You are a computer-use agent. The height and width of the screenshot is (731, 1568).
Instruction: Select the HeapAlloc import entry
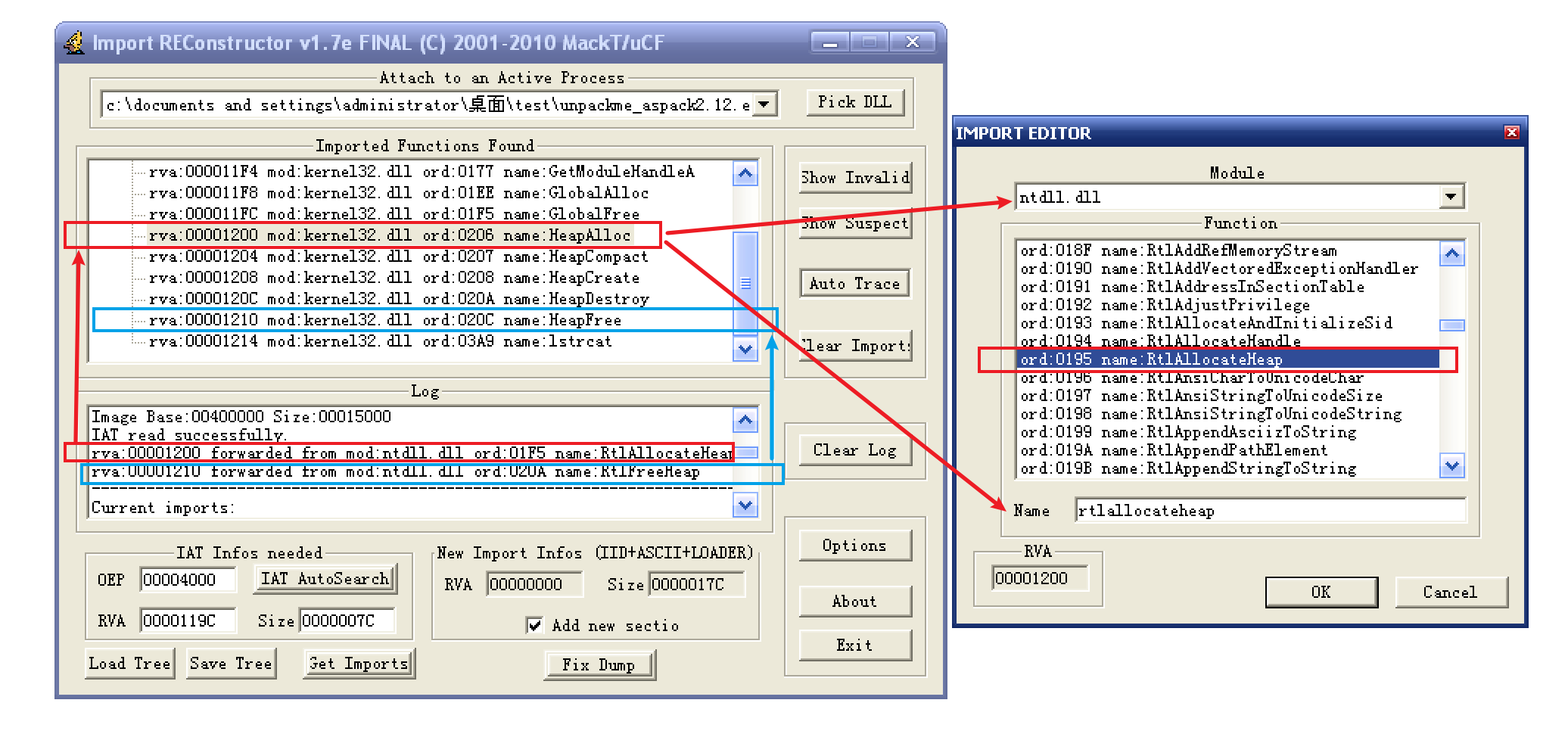[390, 235]
